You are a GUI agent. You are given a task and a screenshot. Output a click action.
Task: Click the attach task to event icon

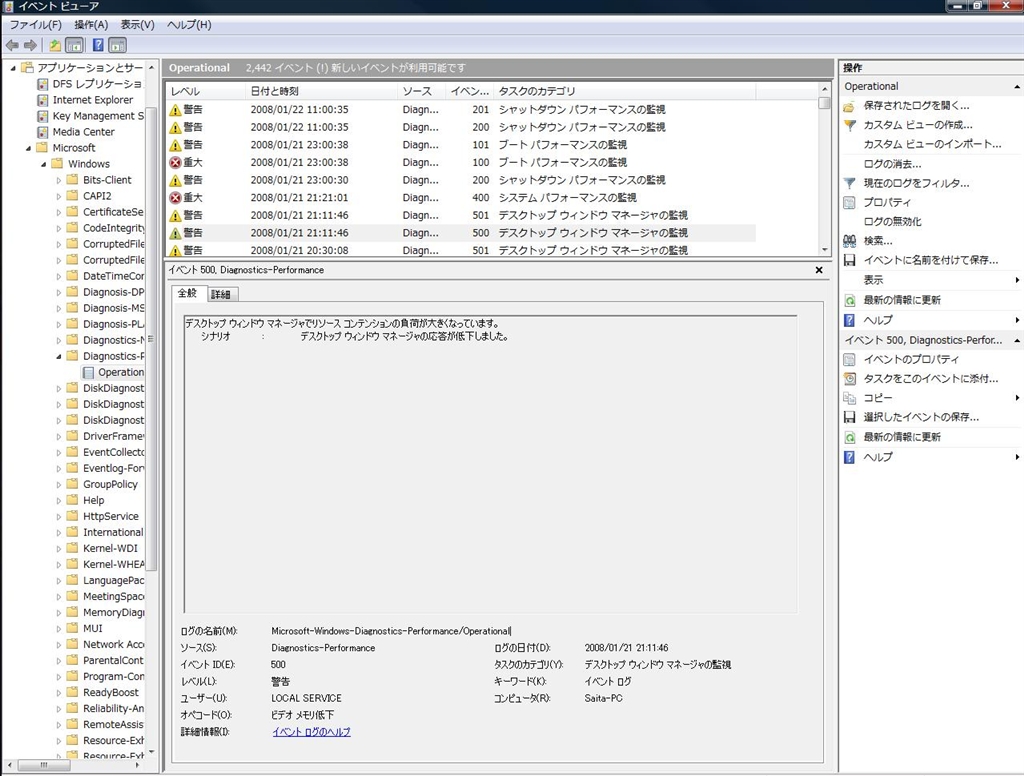[849, 379]
